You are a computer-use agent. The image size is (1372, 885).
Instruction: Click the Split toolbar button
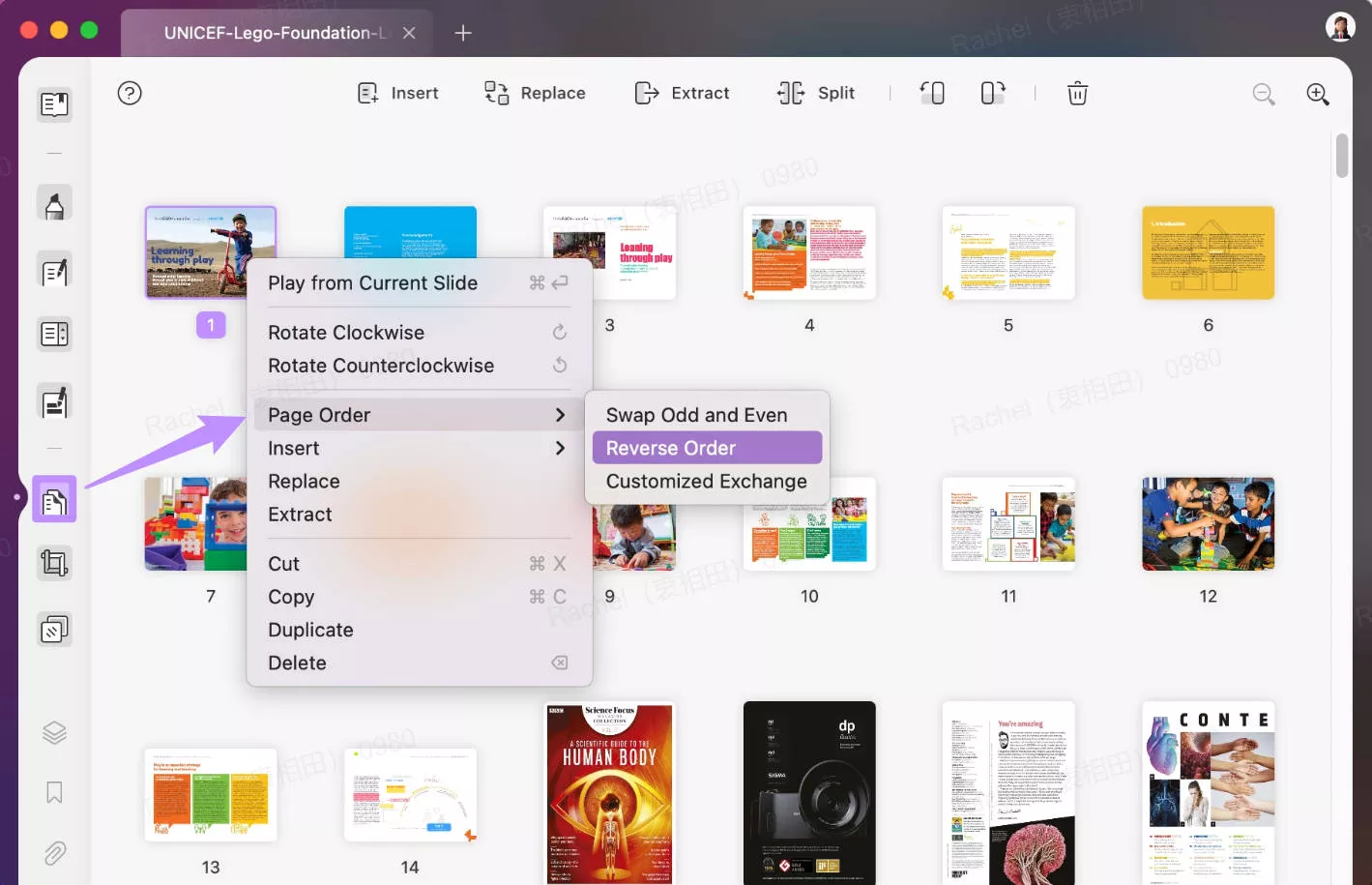click(815, 92)
